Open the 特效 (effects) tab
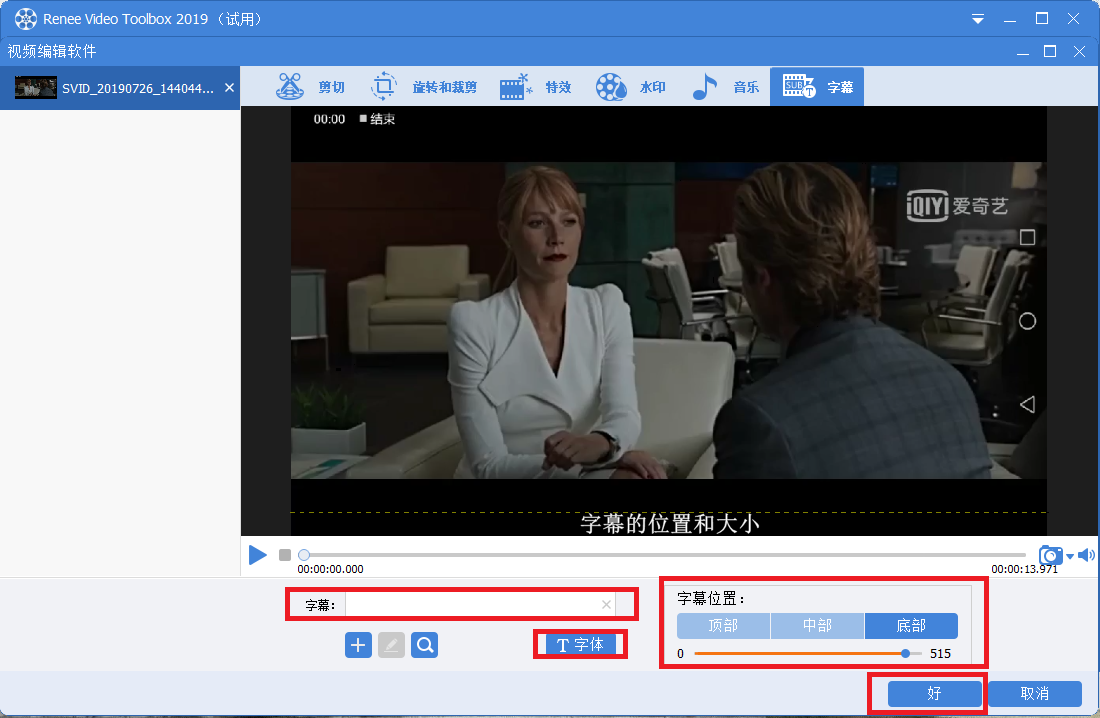The width and height of the screenshot is (1100, 718). [535, 87]
